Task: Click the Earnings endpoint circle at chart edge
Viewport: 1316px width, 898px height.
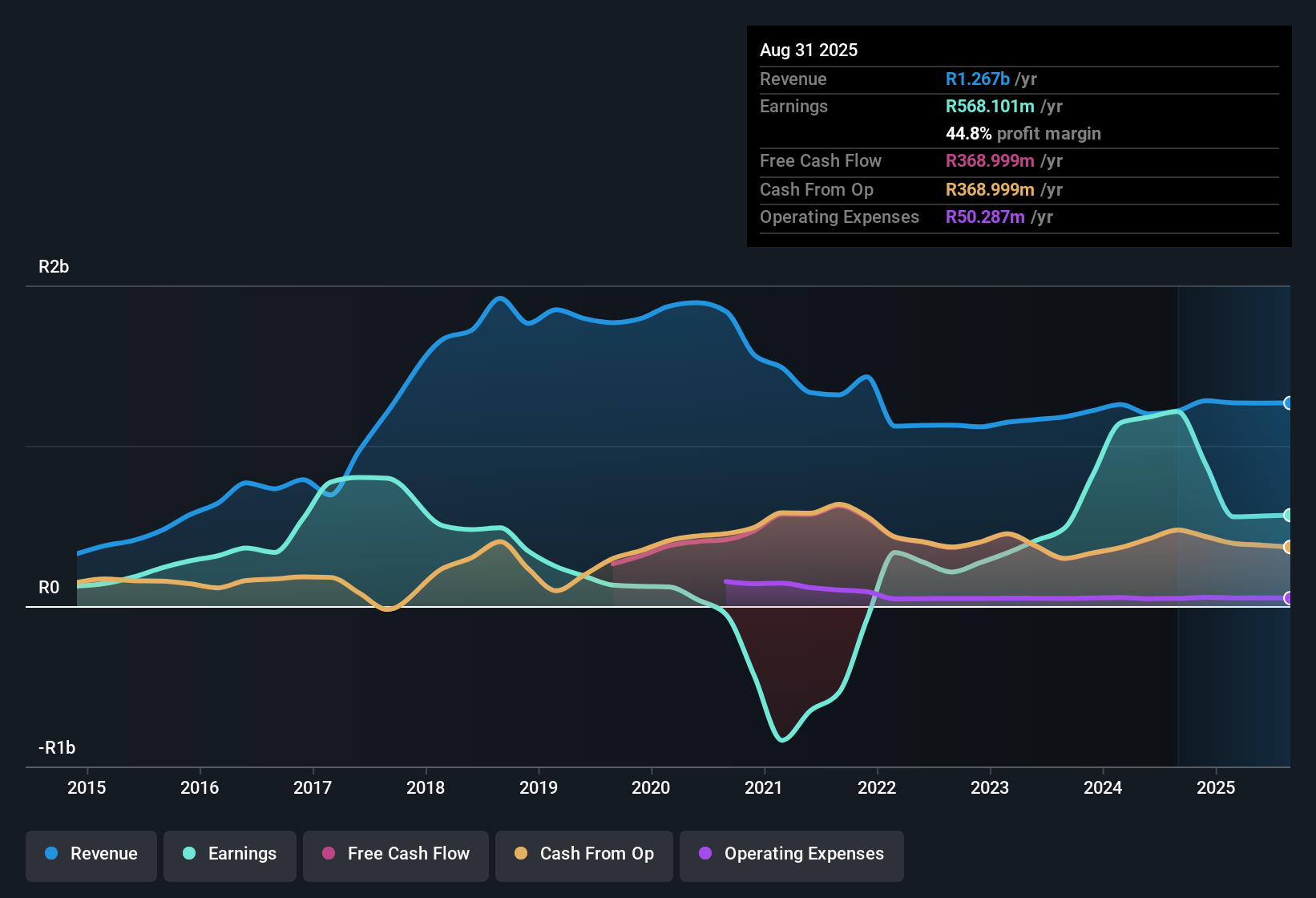Action: click(x=1288, y=514)
